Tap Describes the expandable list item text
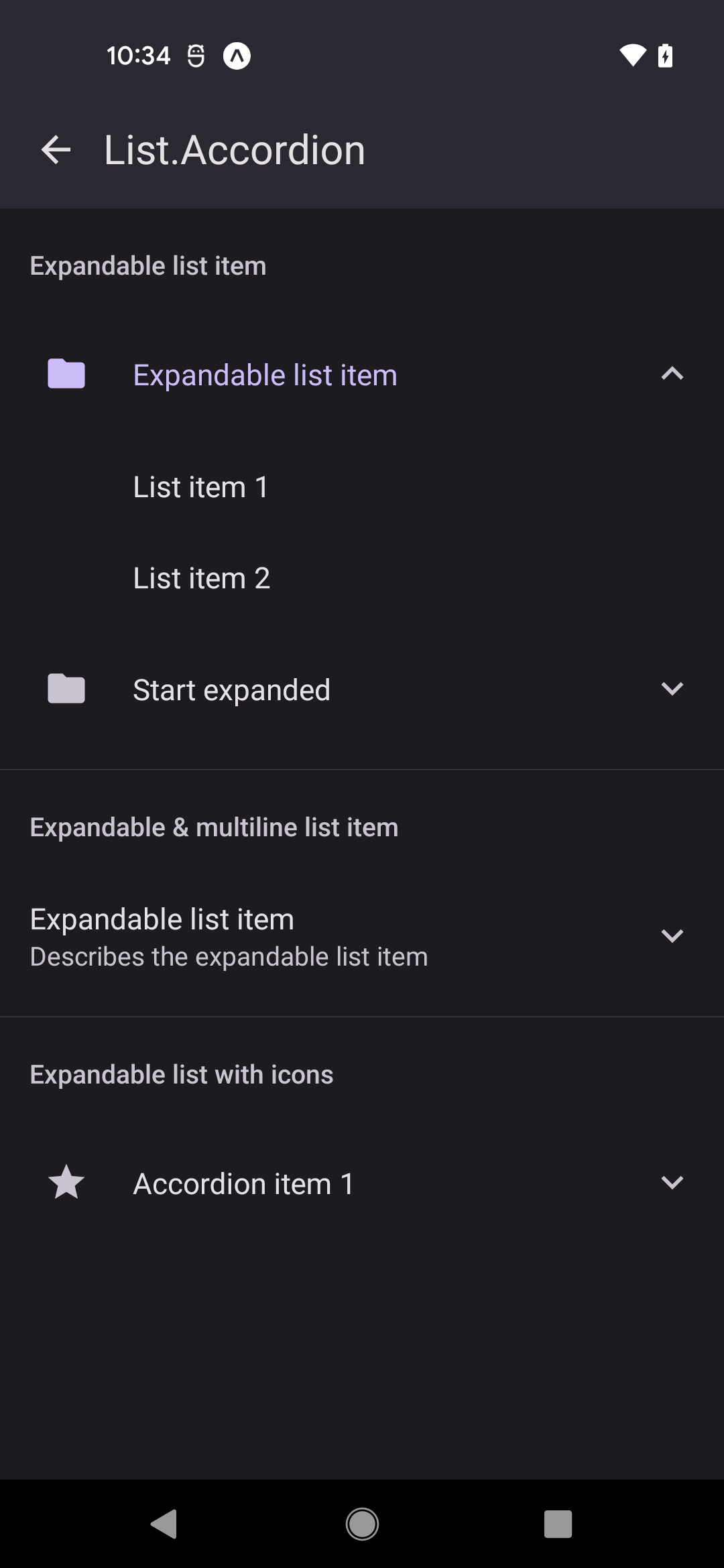Screen dimensions: 724x1568 point(229,957)
